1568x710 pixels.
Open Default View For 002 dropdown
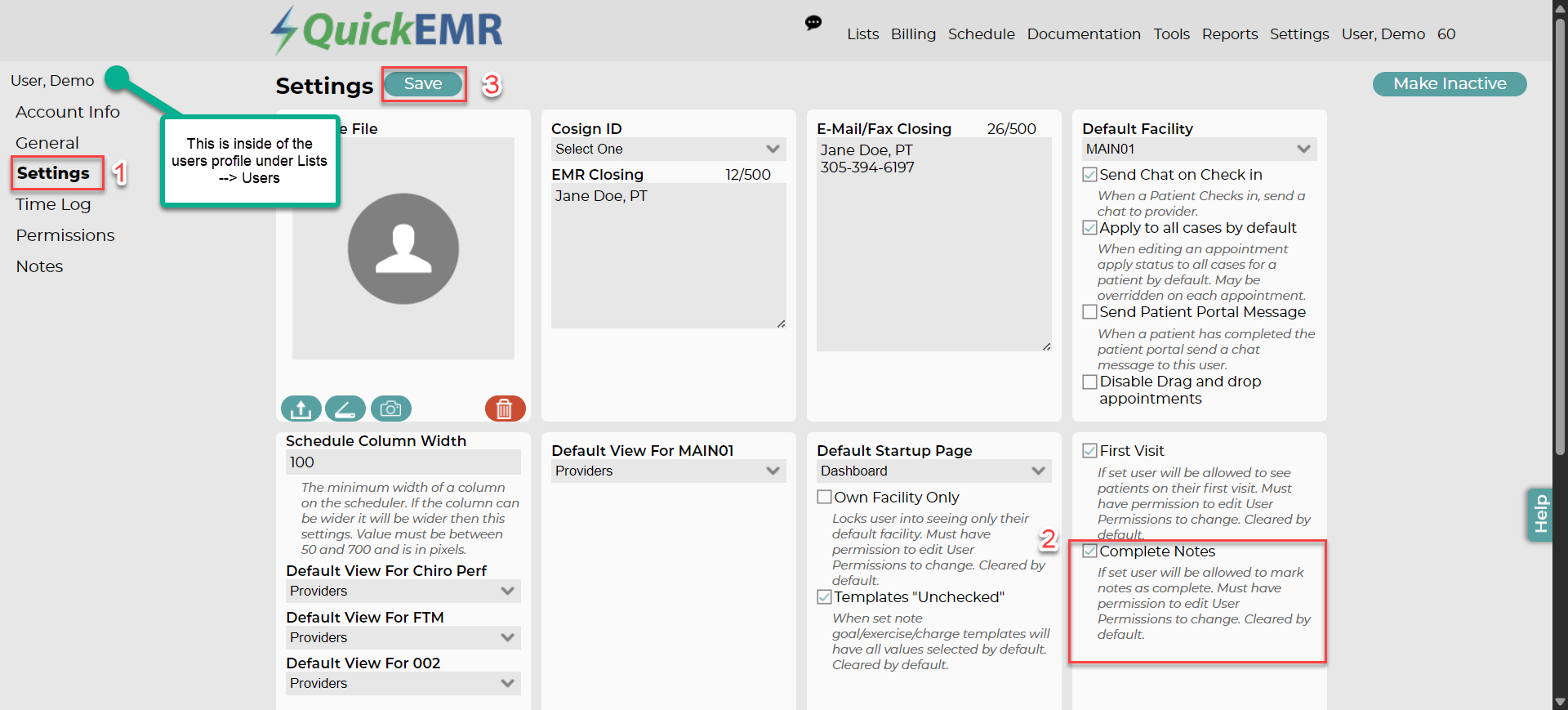click(403, 684)
